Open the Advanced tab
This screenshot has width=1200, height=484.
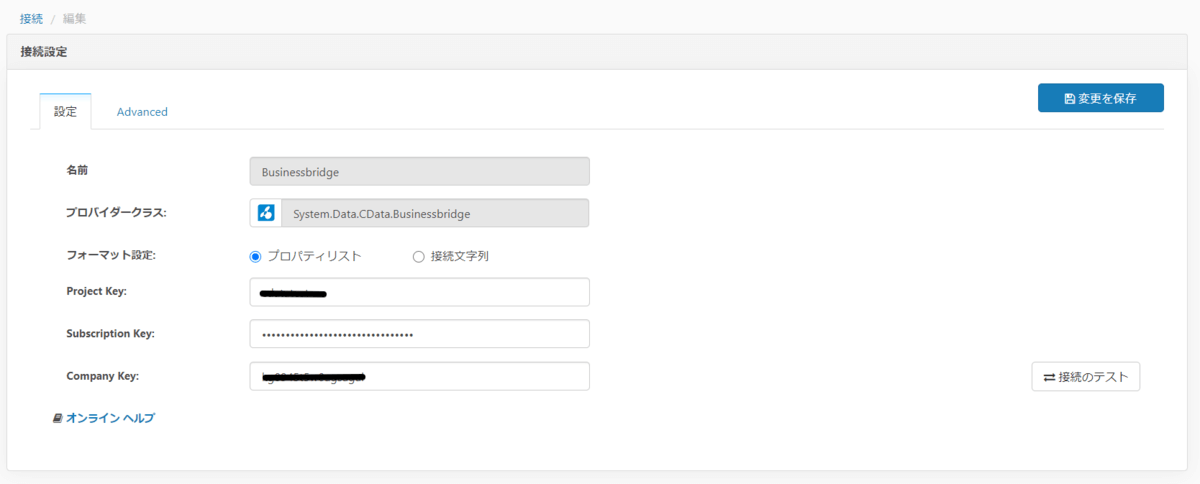(x=142, y=112)
